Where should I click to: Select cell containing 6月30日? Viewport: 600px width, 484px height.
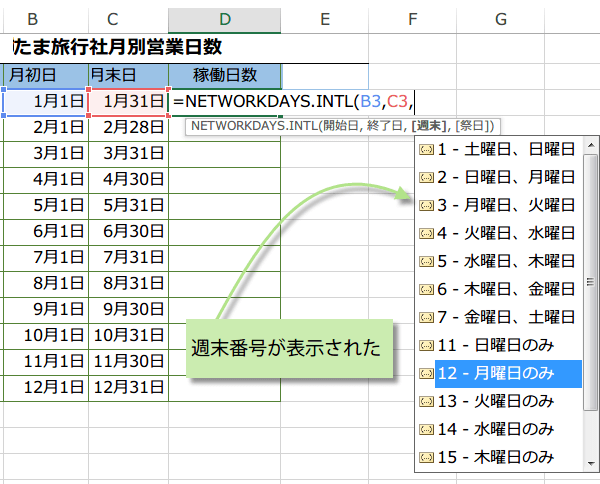(x=128, y=231)
